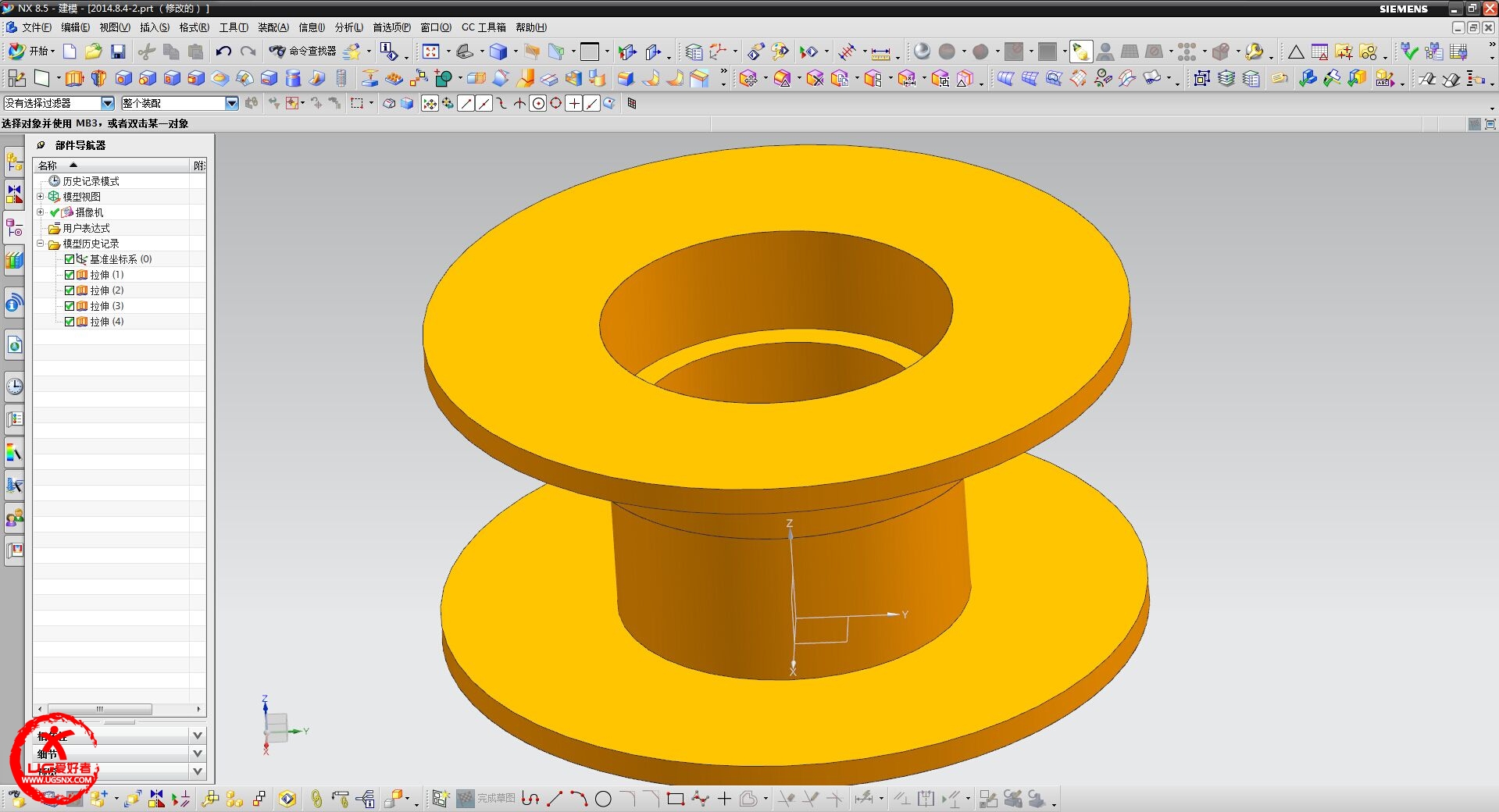Expand the bottom collapsed panel below navigator
Screen dimensions: 1499x812
pos(198,771)
